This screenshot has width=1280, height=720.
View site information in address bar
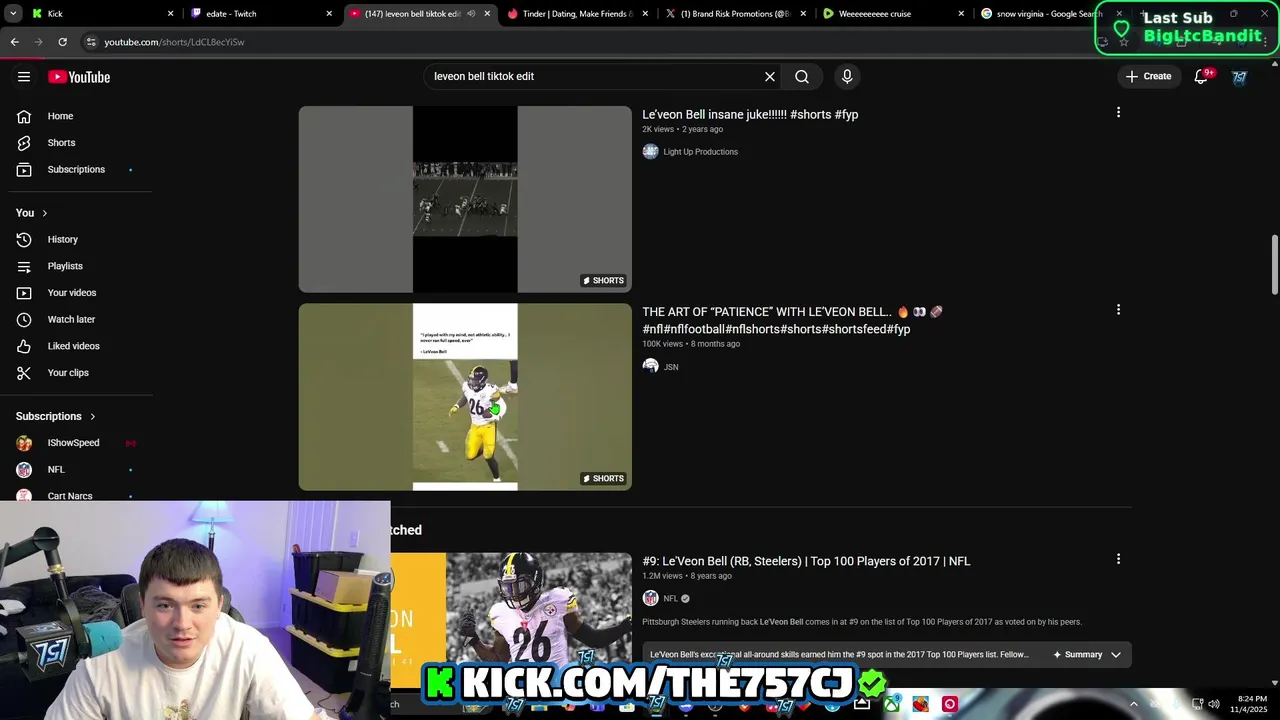pos(91,42)
